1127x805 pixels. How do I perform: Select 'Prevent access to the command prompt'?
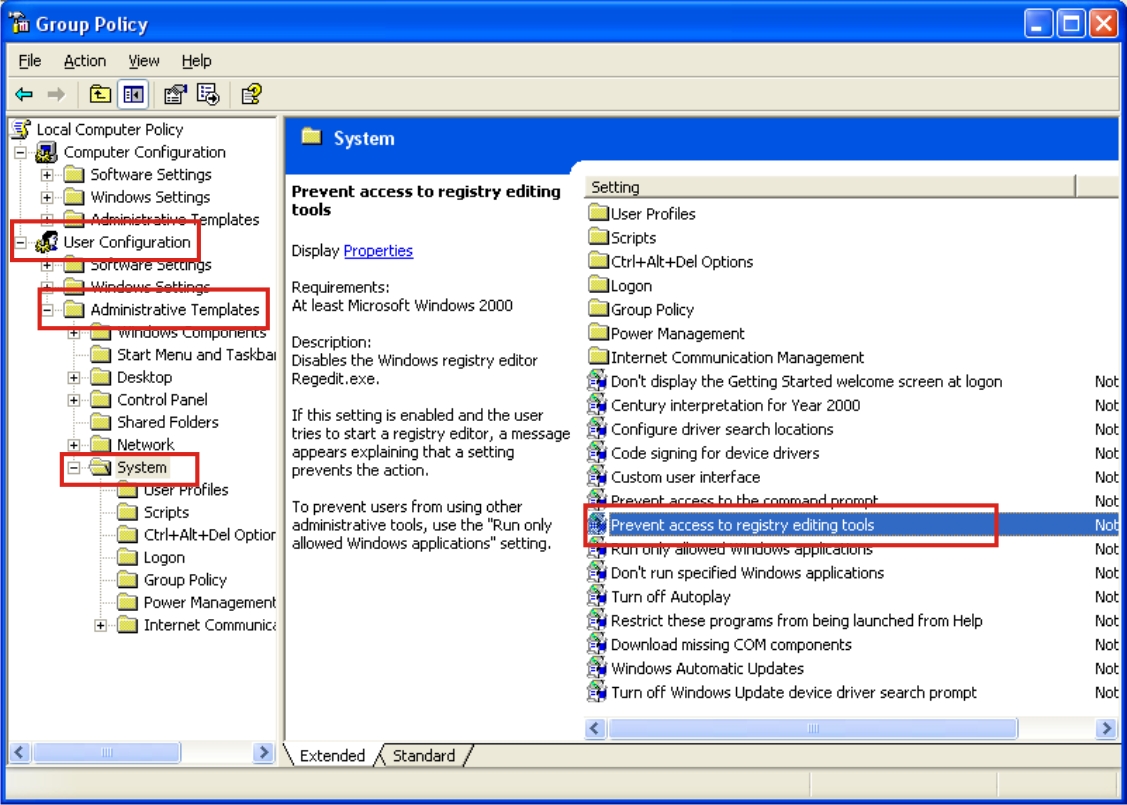coord(744,501)
